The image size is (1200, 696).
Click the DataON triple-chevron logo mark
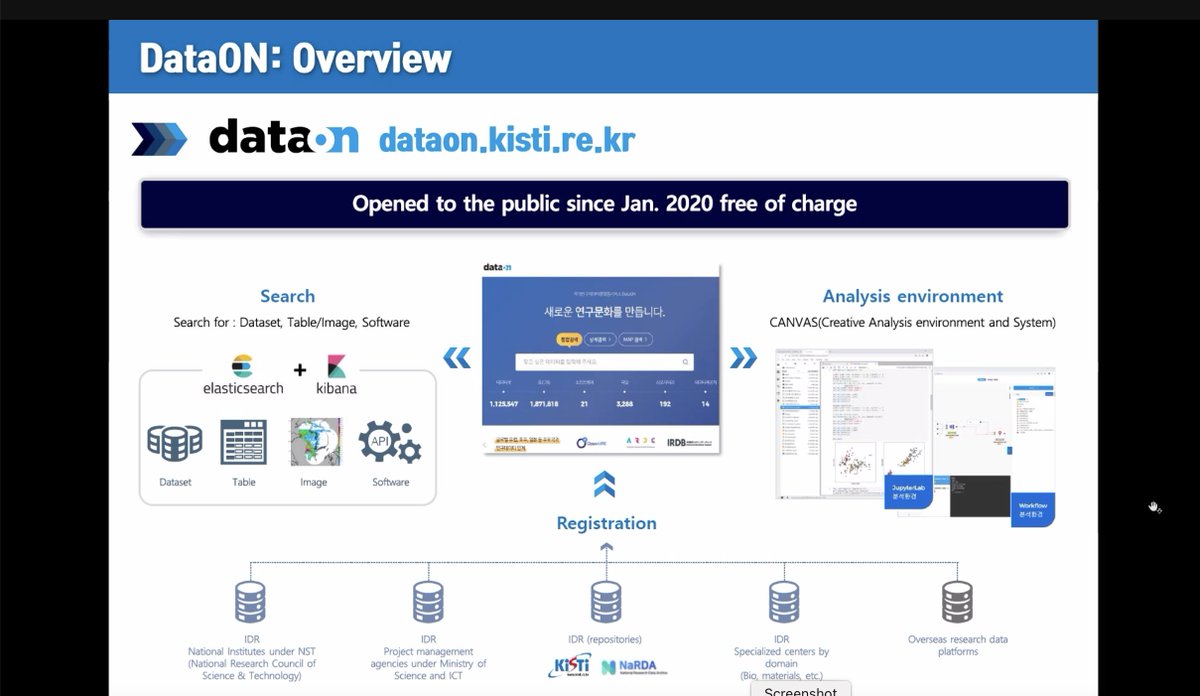[x=159, y=139]
